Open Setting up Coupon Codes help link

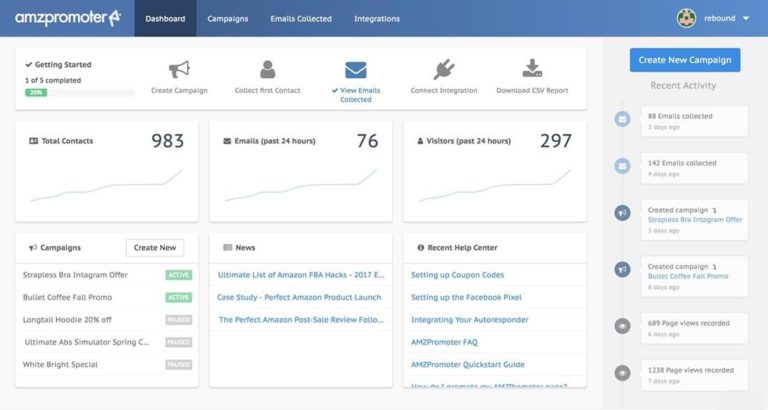(457, 275)
